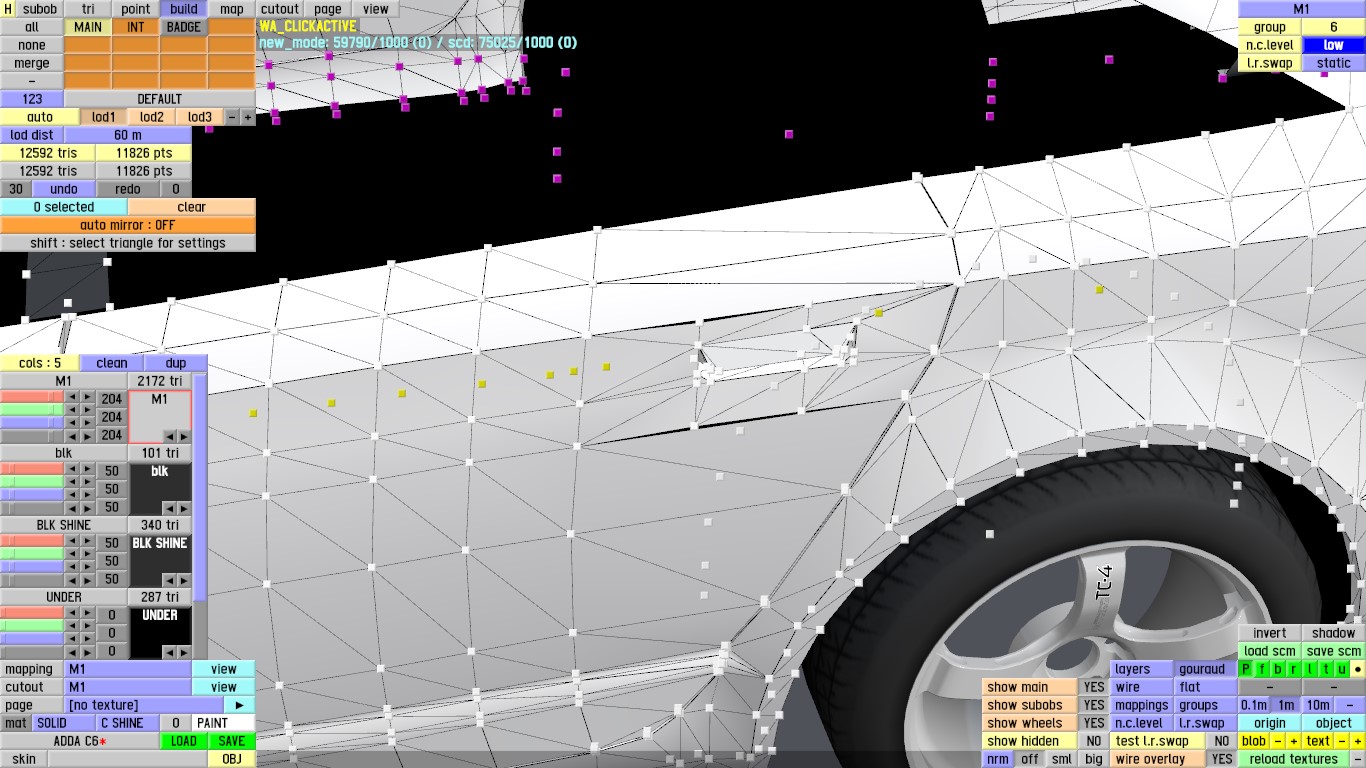Change the lod dist 60 m value
The image size is (1366, 768).
pyautogui.click(x=128, y=135)
